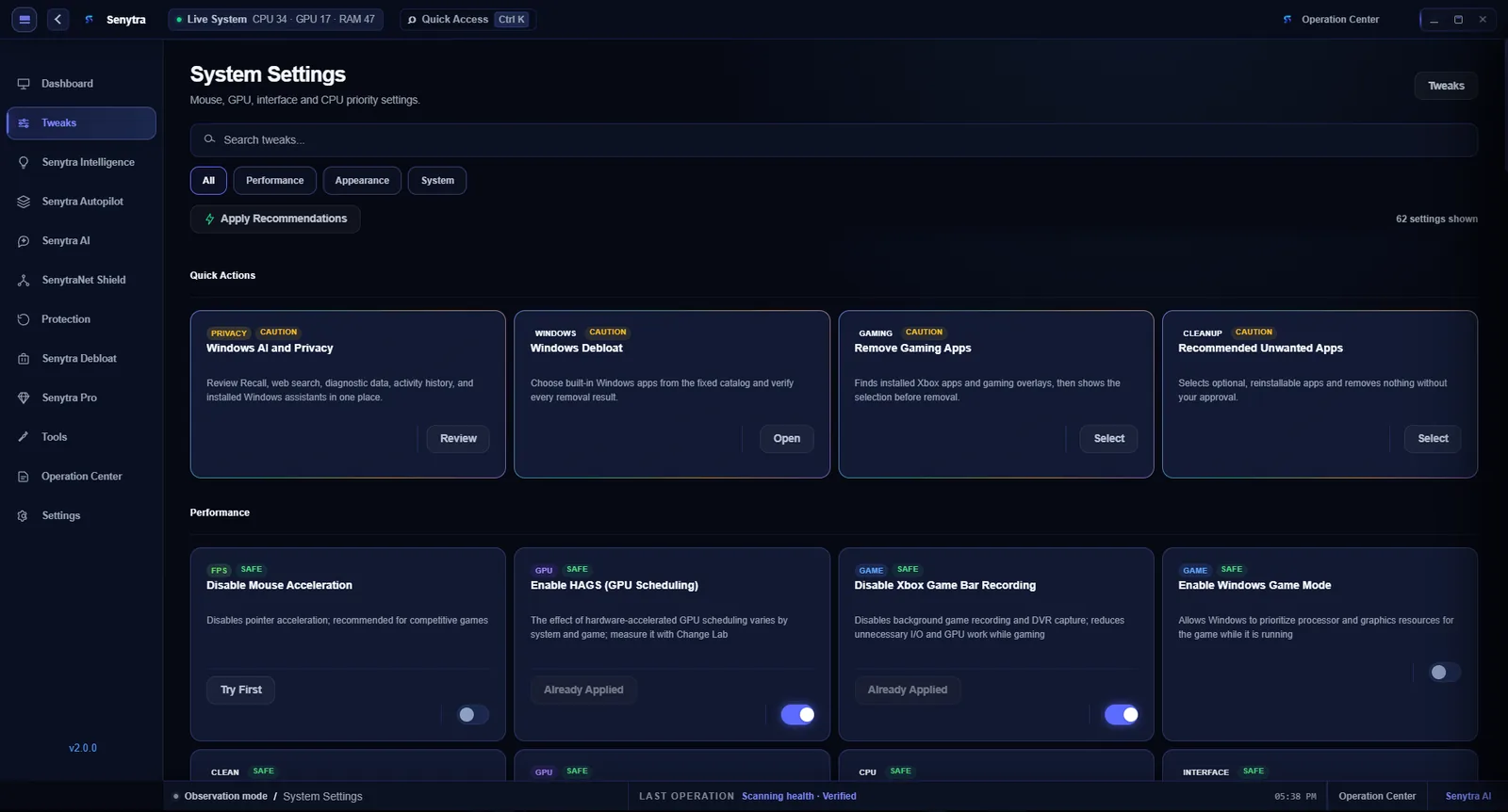Click the v2.0.0 version label
The image size is (1508, 812).
point(83,749)
